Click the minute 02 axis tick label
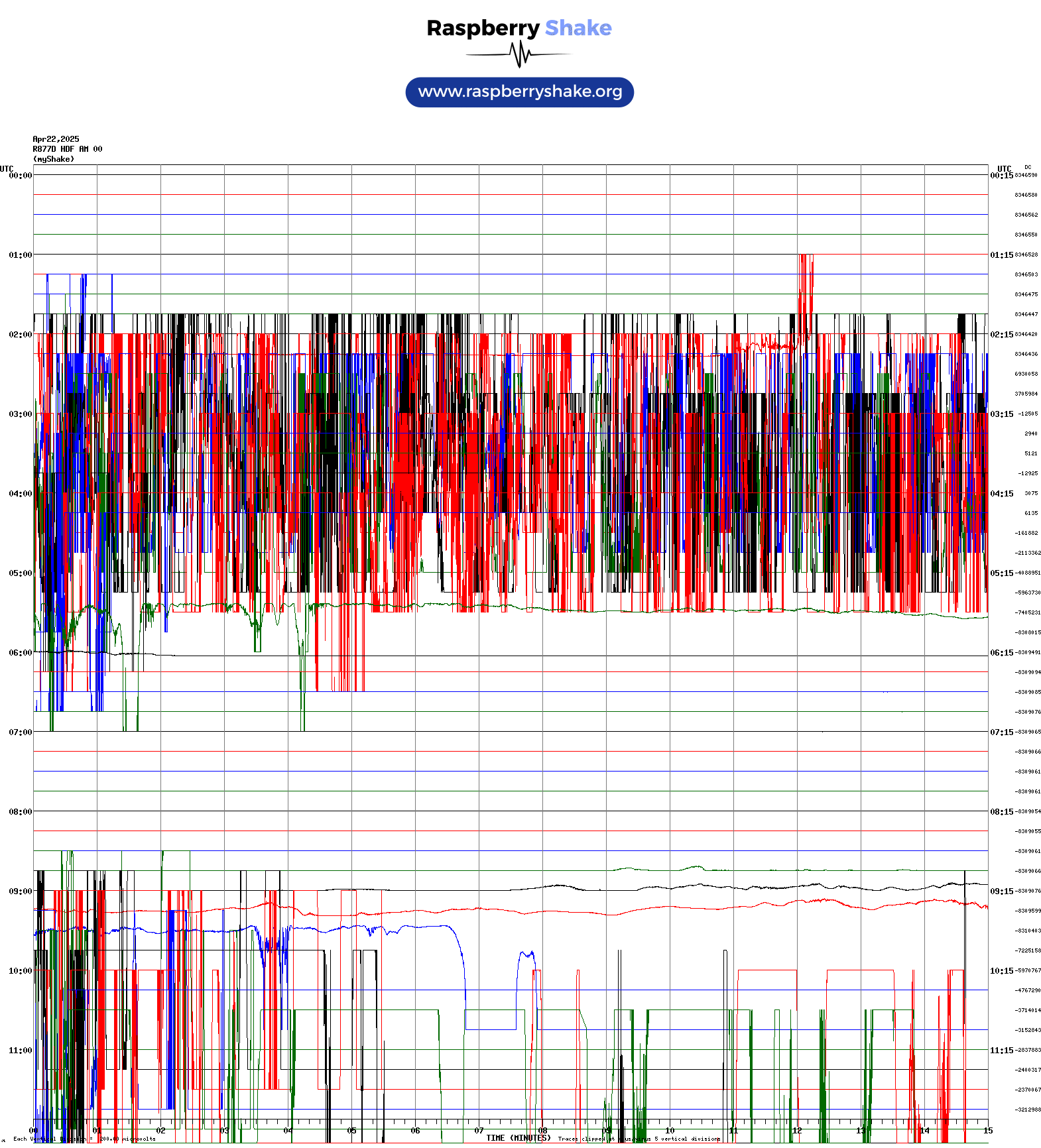The image size is (1041, 1148). point(160,1131)
